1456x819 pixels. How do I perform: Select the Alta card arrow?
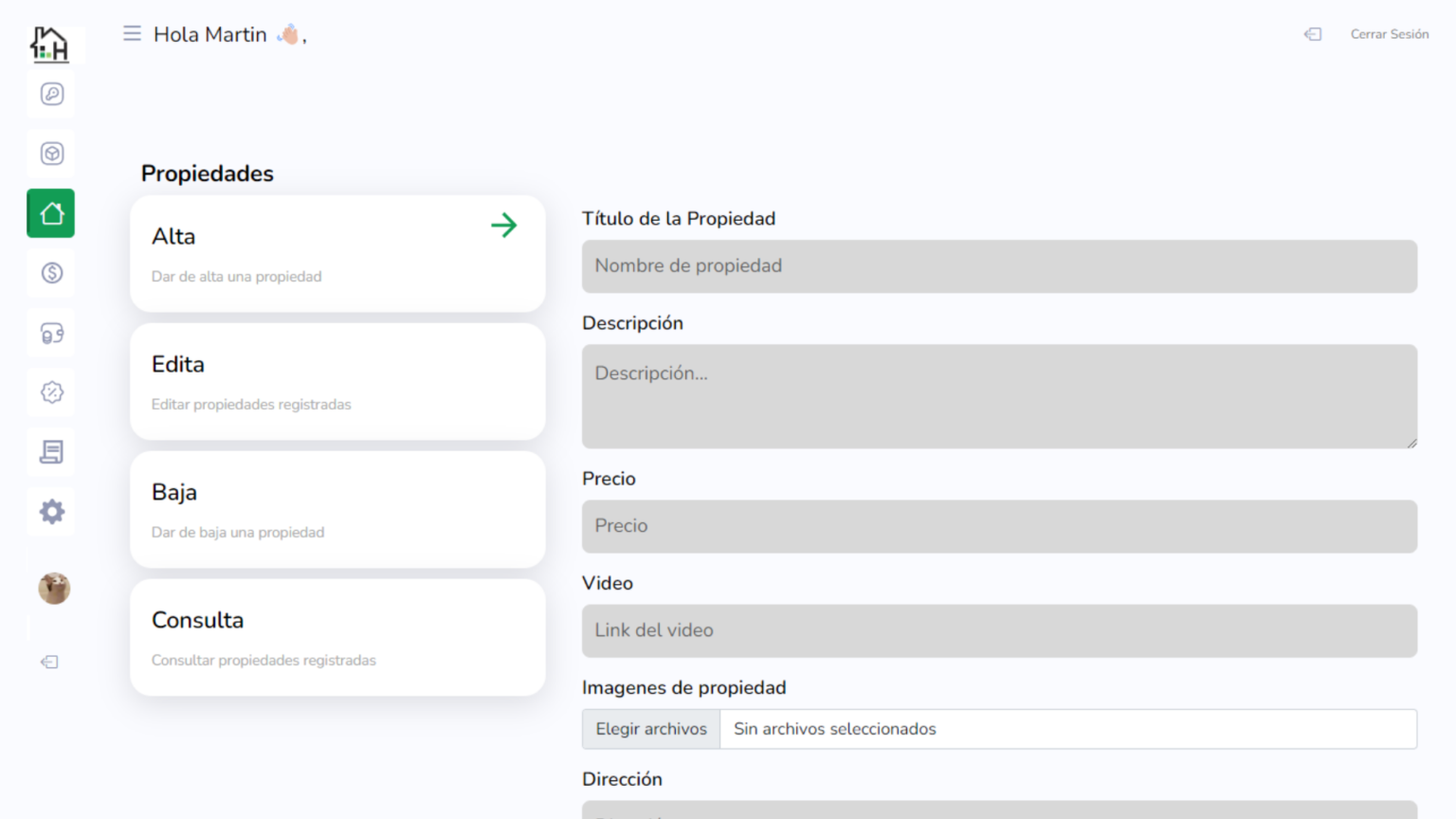pos(503,226)
